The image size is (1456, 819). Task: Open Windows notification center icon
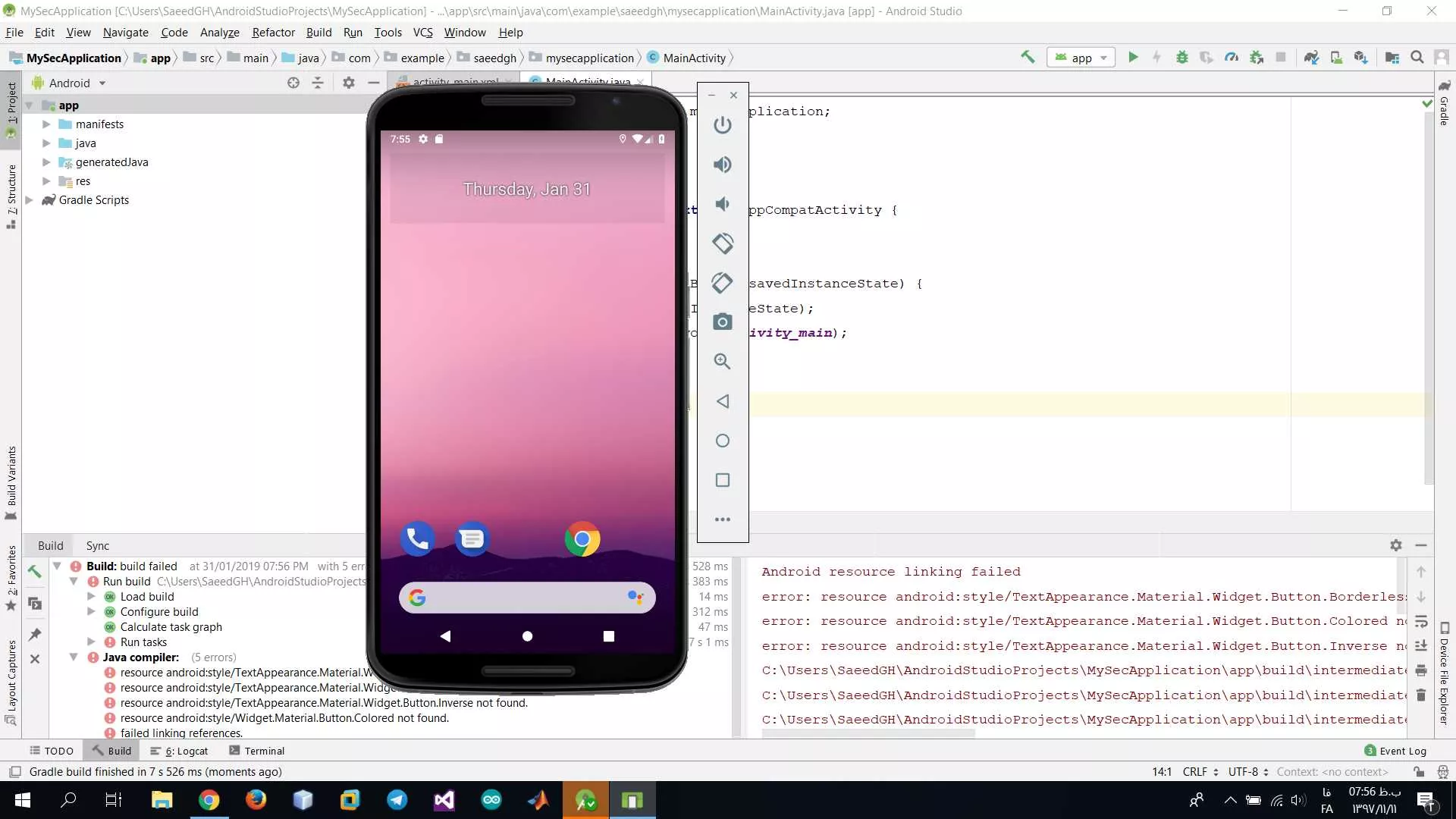pyautogui.click(x=1426, y=800)
